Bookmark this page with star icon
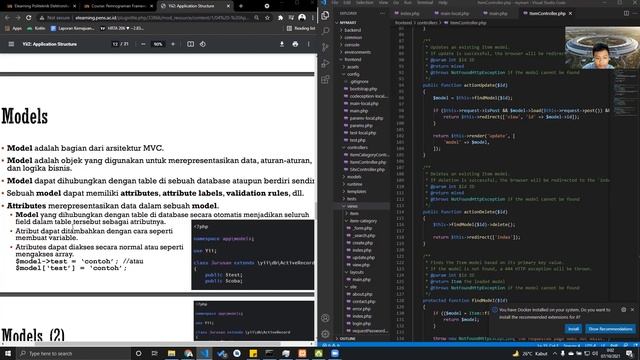Image resolution: width=640 pixels, height=360 pixels. (267, 18)
